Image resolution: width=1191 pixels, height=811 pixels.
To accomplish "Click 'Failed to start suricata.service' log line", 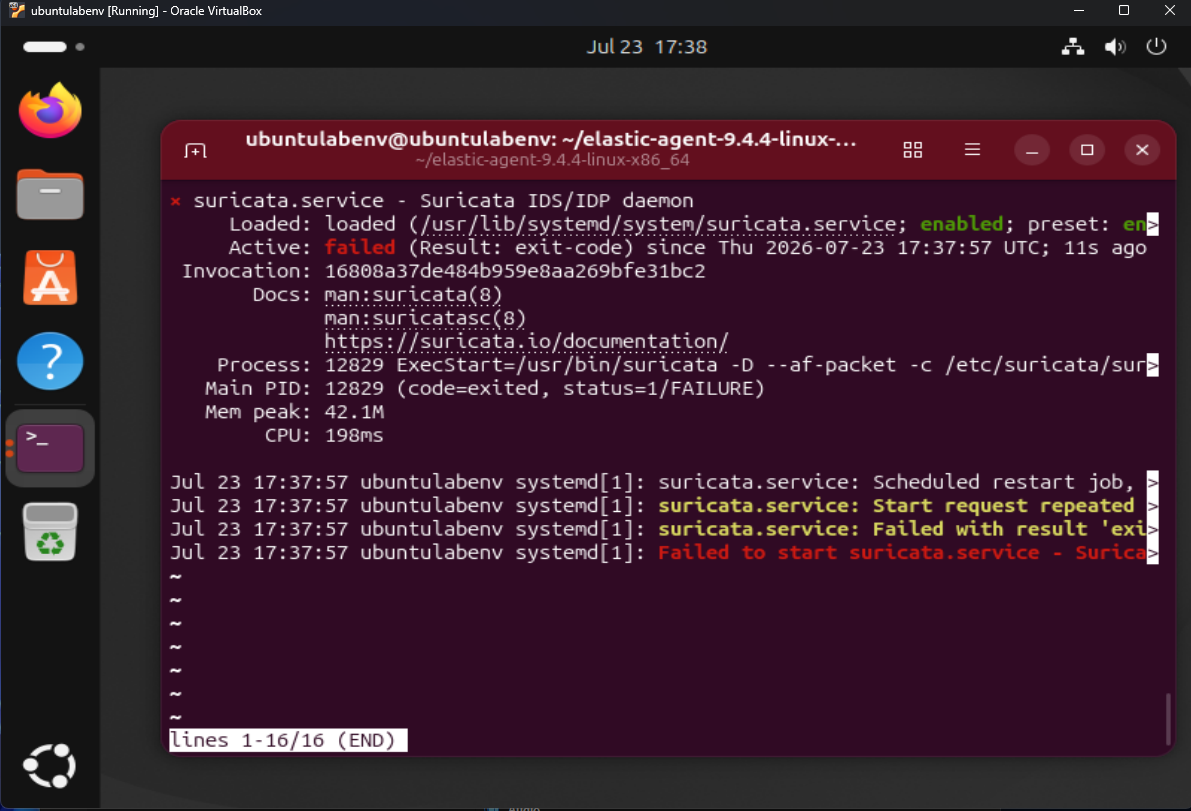I will pyautogui.click(x=664, y=553).
